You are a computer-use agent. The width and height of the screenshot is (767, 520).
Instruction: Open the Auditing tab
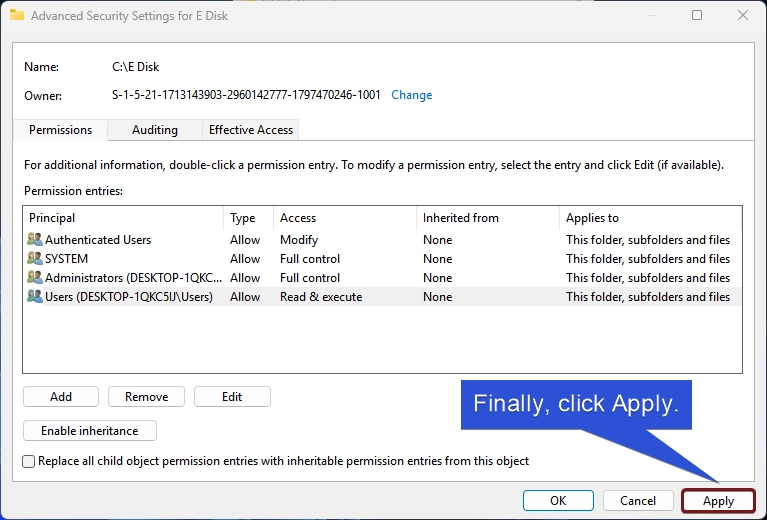[x=155, y=130]
